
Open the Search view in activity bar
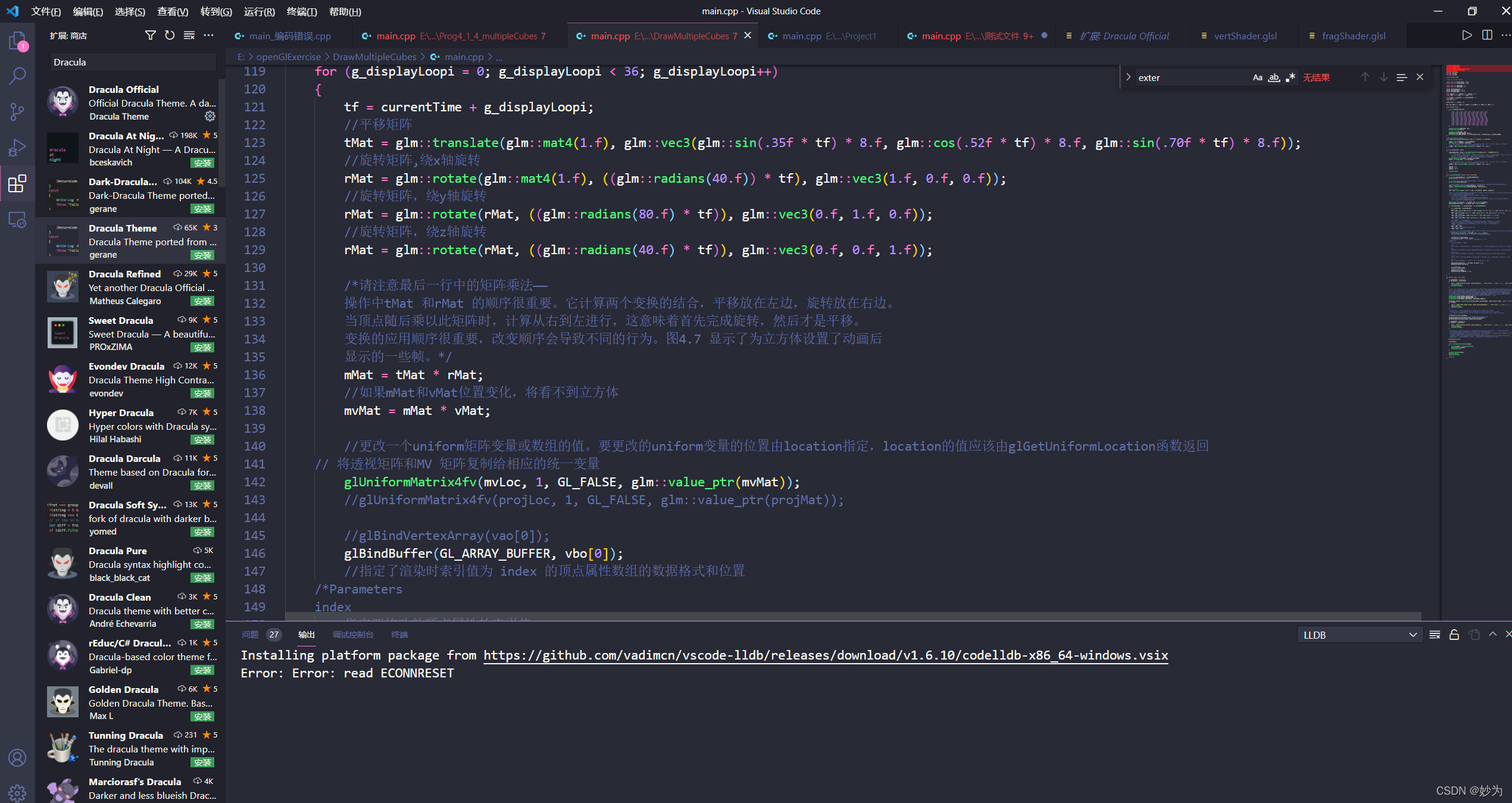(17, 76)
